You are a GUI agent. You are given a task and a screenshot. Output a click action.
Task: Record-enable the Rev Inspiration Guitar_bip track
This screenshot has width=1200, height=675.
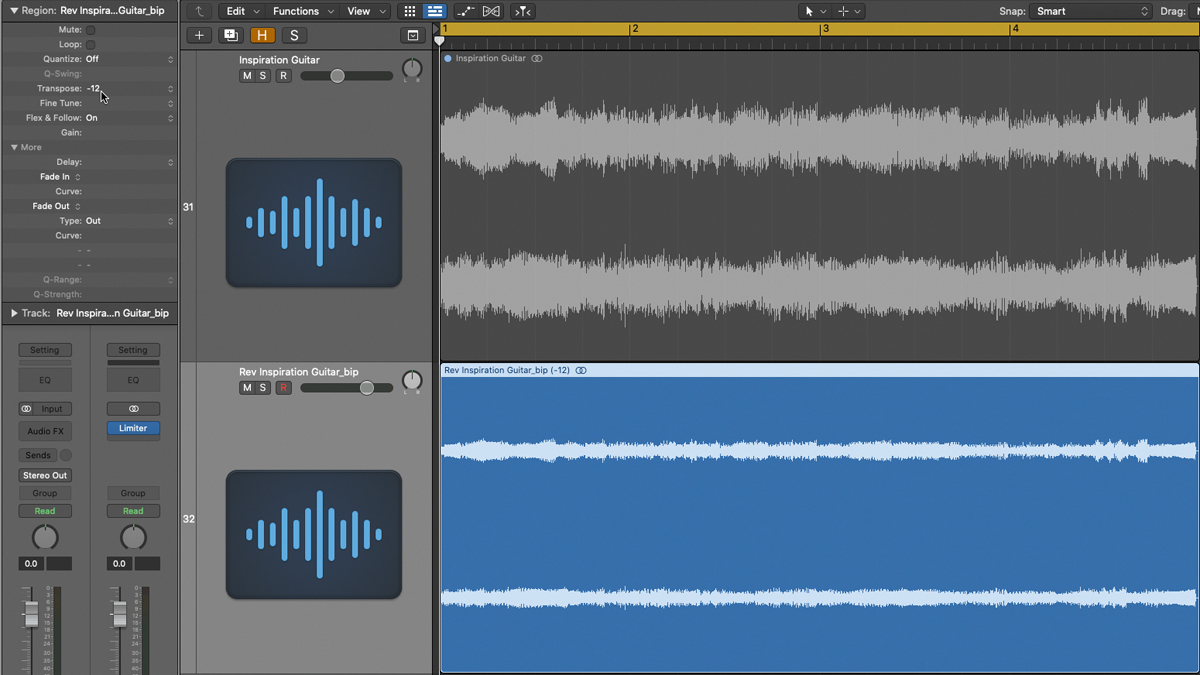coord(283,388)
